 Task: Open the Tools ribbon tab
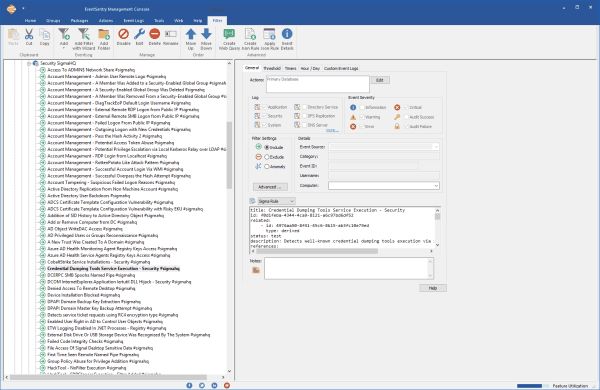point(159,21)
